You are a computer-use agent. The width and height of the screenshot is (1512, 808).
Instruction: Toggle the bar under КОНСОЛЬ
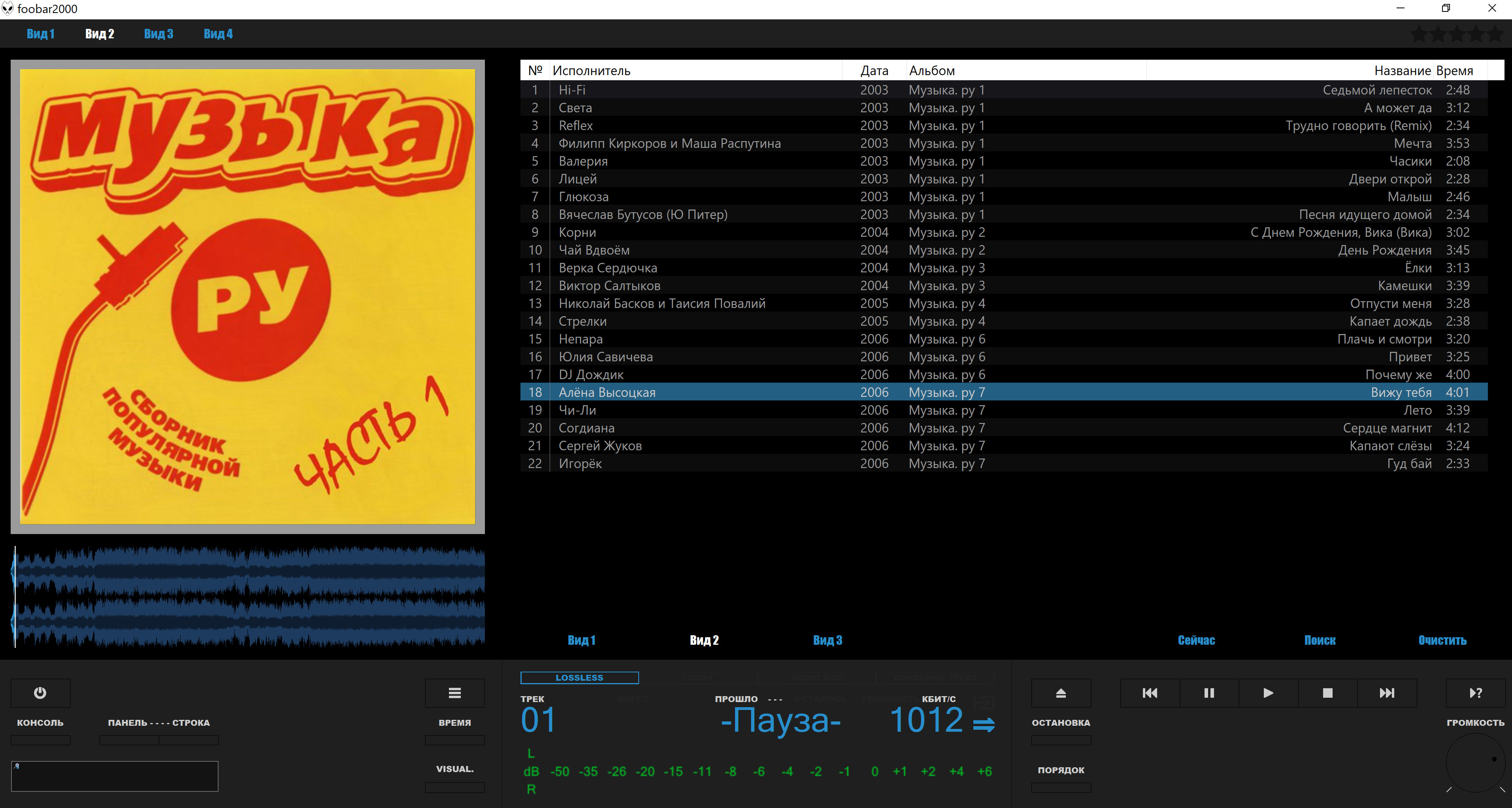(x=40, y=740)
